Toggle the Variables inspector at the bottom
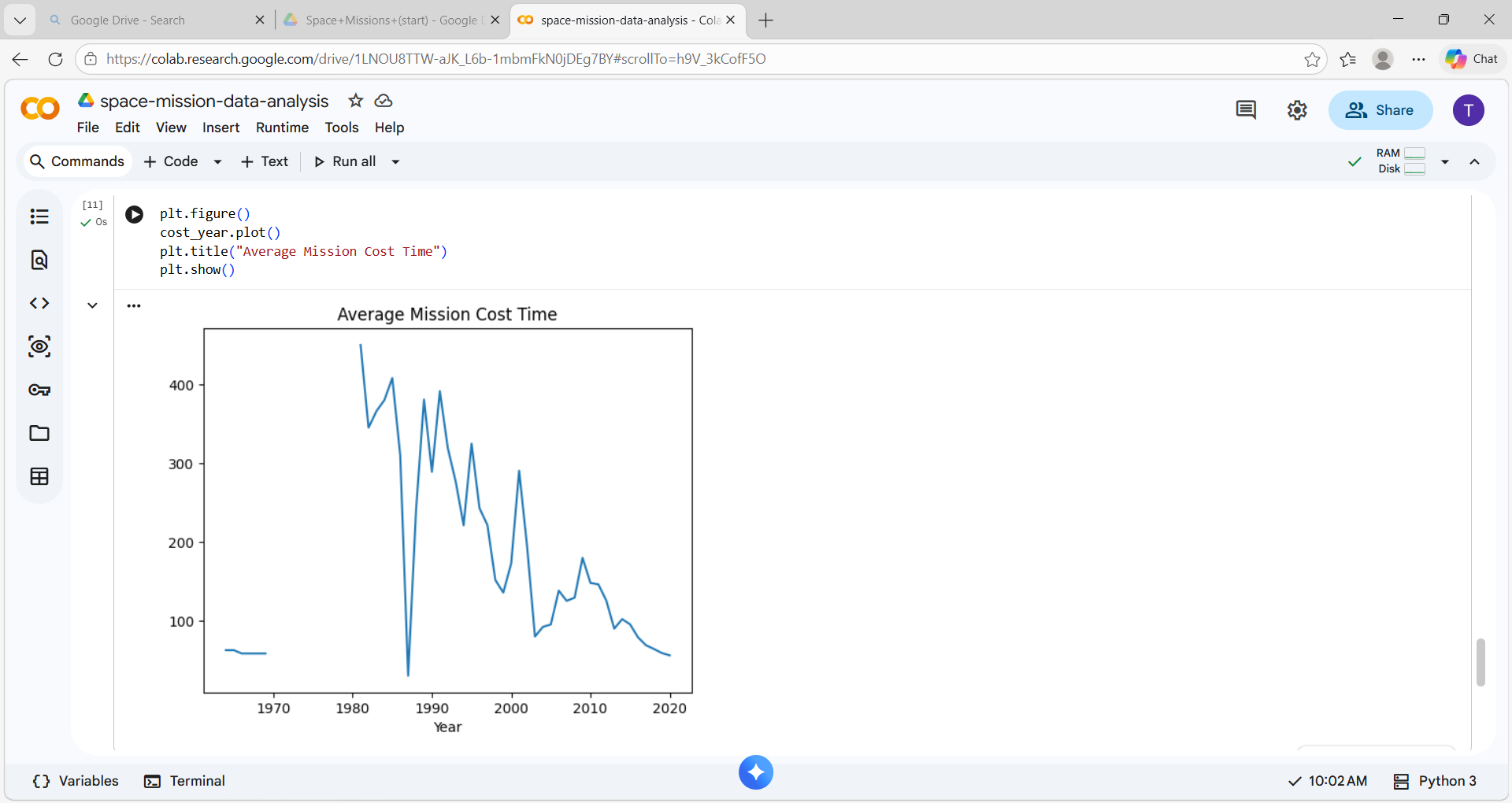The height and width of the screenshot is (803, 1512). [75, 781]
